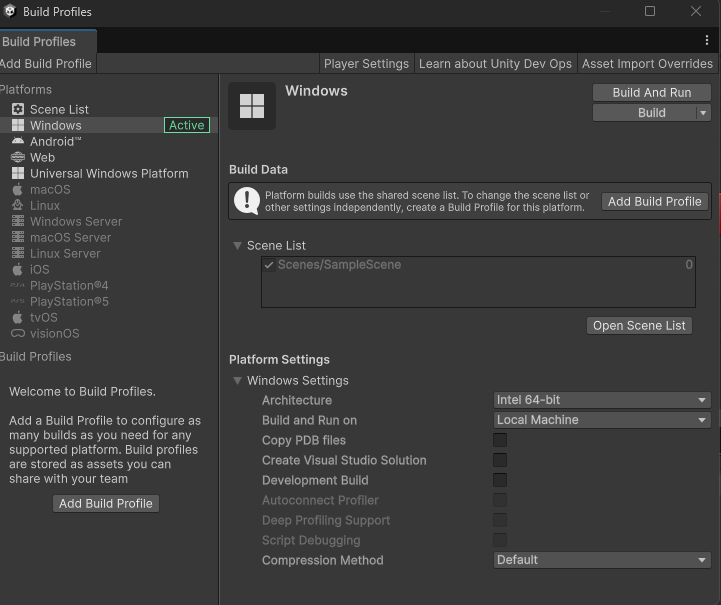The width and height of the screenshot is (721, 605).
Task: Click the tvOS apple icon
Action: (17, 317)
